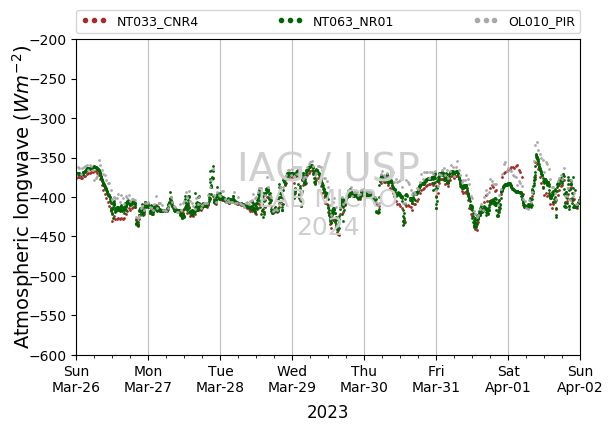Click the green NT063_NR01 legend marker
Viewport: 613px width, 432px height.
point(290,21)
